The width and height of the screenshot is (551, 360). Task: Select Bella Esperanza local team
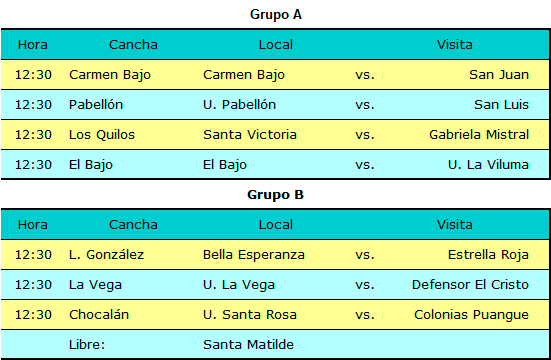click(x=254, y=255)
